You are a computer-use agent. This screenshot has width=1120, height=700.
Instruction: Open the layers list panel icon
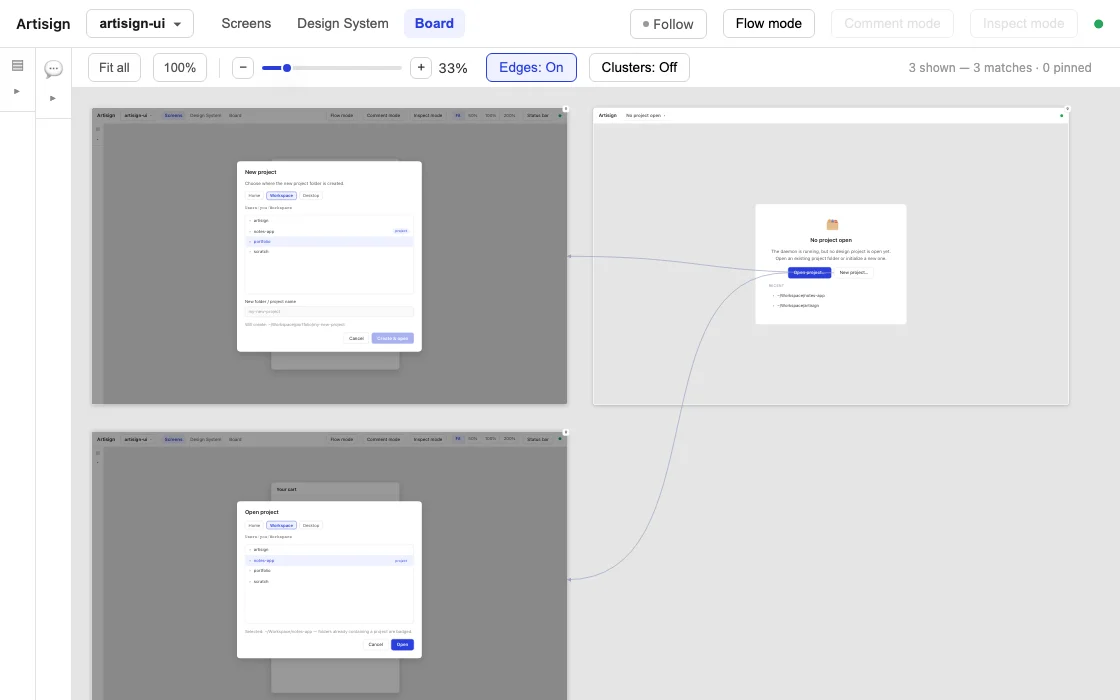pyautogui.click(x=18, y=66)
